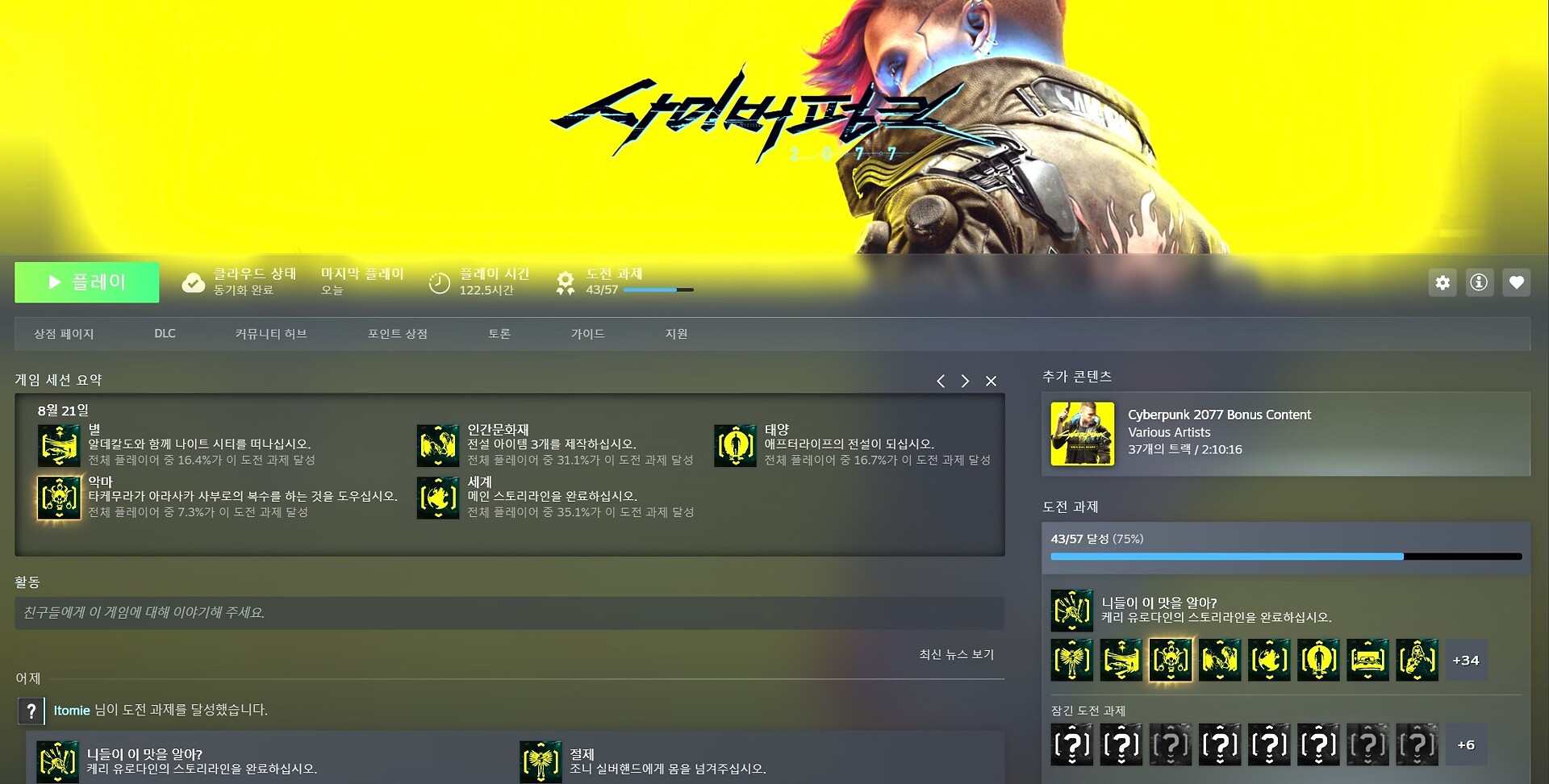This screenshot has width=1549, height=784.
Task: Click the 활동 section heading
Action: coord(27,582)
